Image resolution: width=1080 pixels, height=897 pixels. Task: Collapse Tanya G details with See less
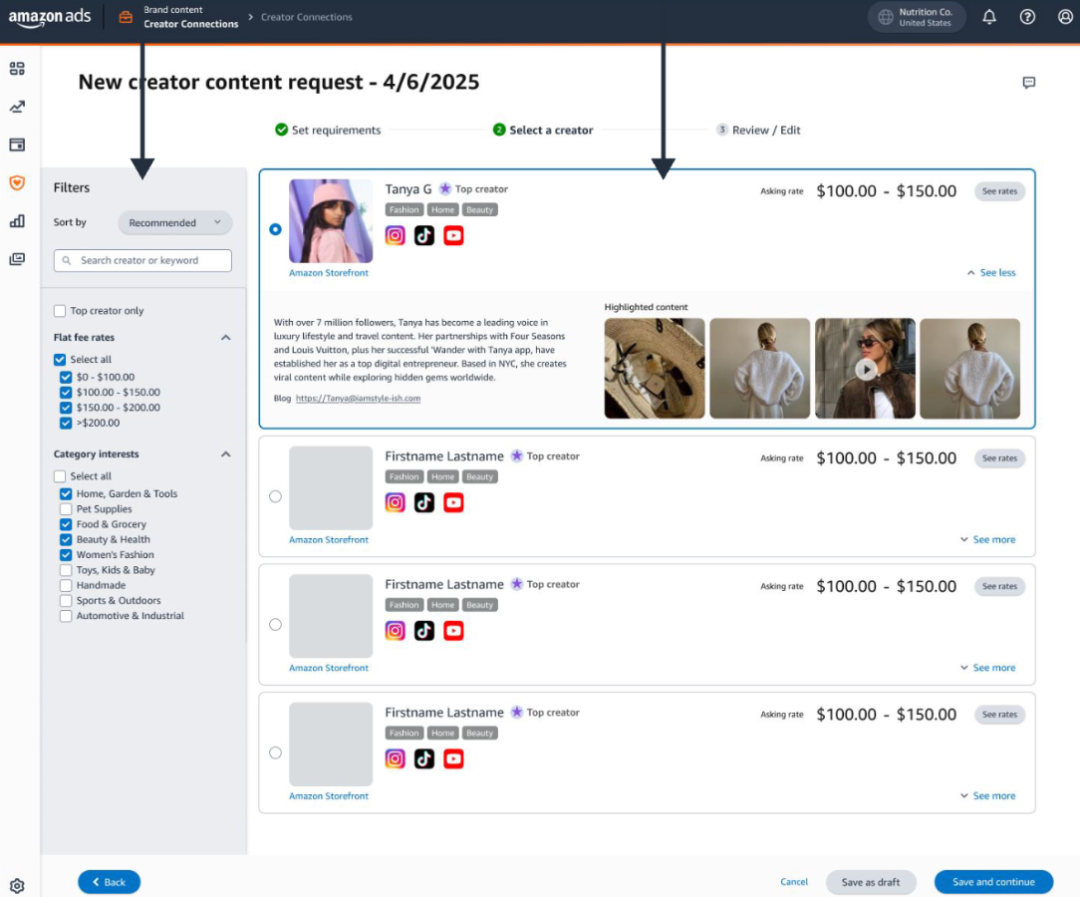coord(991,273)
